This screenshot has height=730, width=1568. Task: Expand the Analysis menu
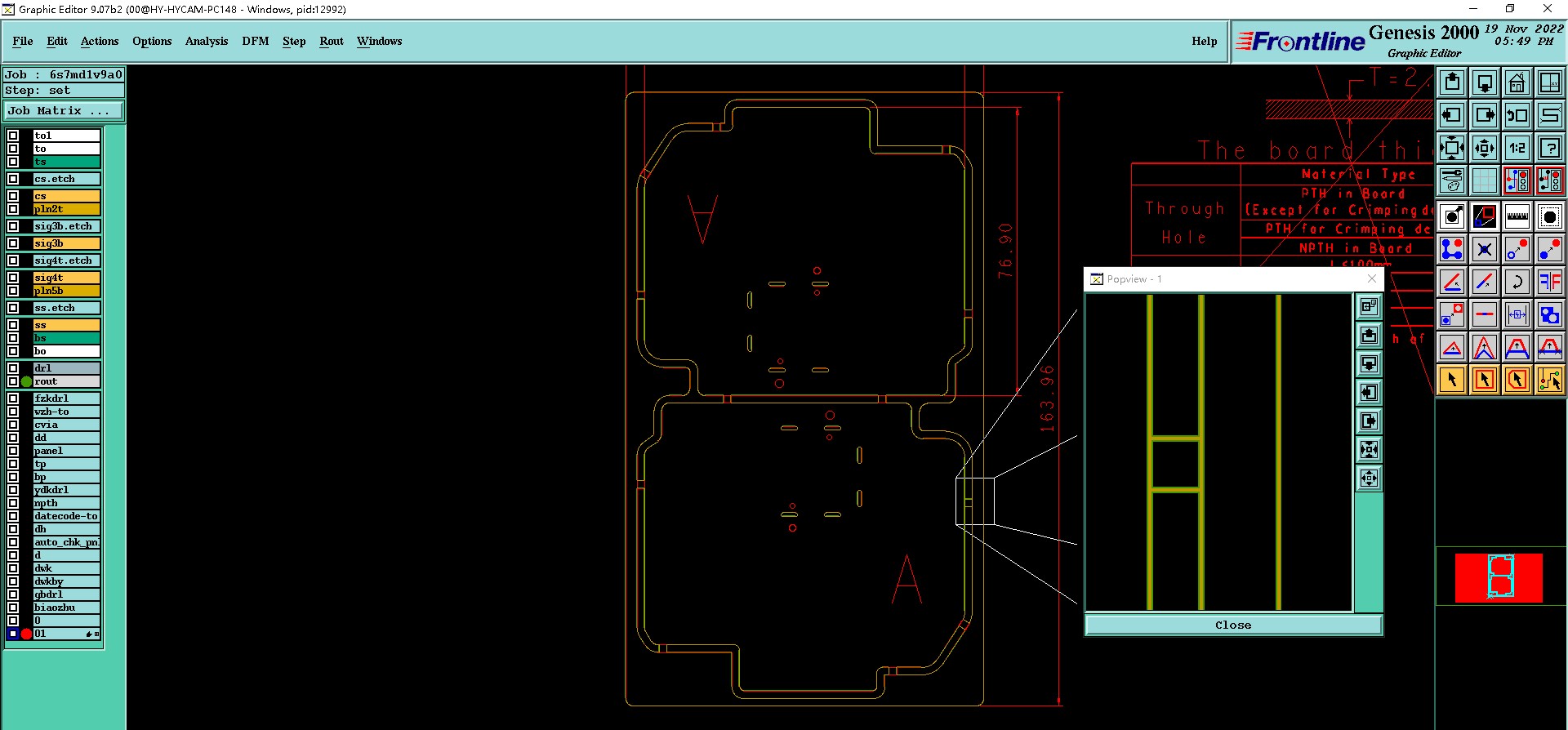[207, 41]
